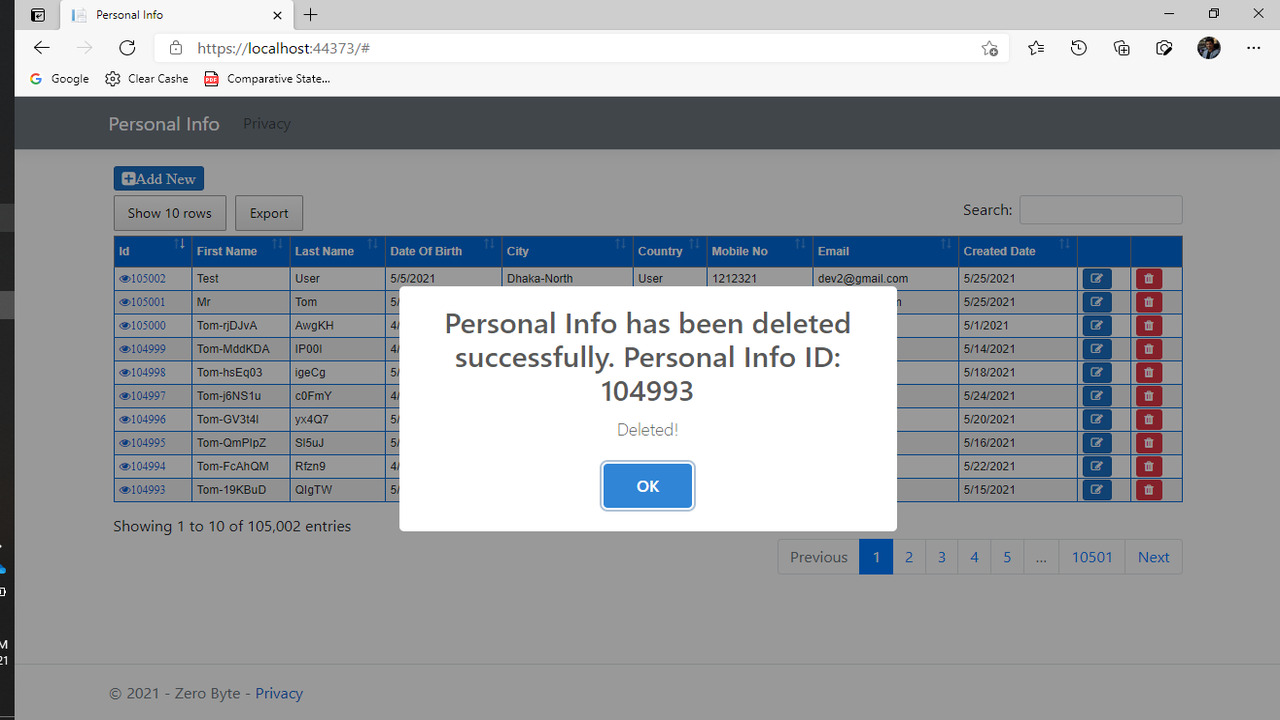Click the page refresh icon

click(127, 47)
